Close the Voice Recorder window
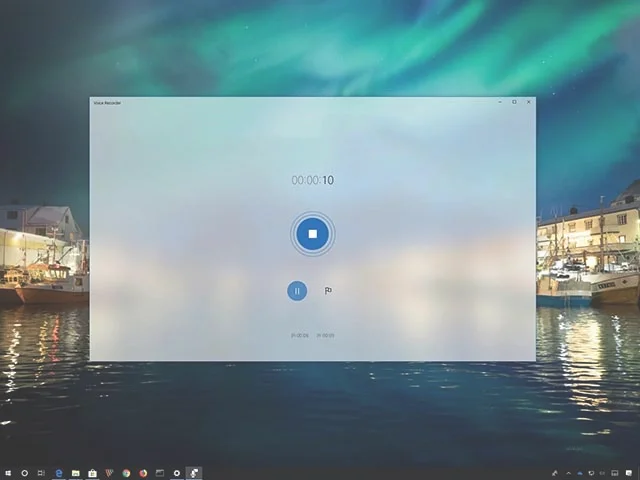 [529, 102]
